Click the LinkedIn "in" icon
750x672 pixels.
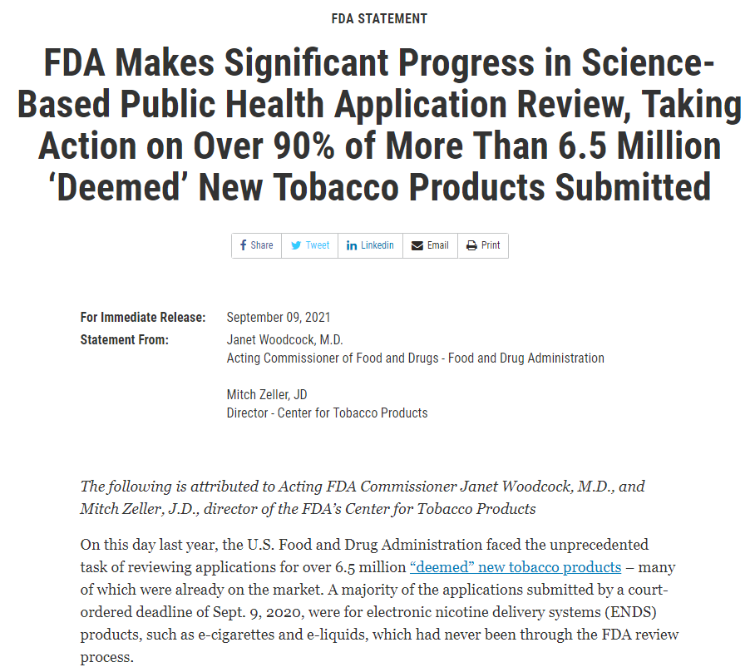(352, 246)
